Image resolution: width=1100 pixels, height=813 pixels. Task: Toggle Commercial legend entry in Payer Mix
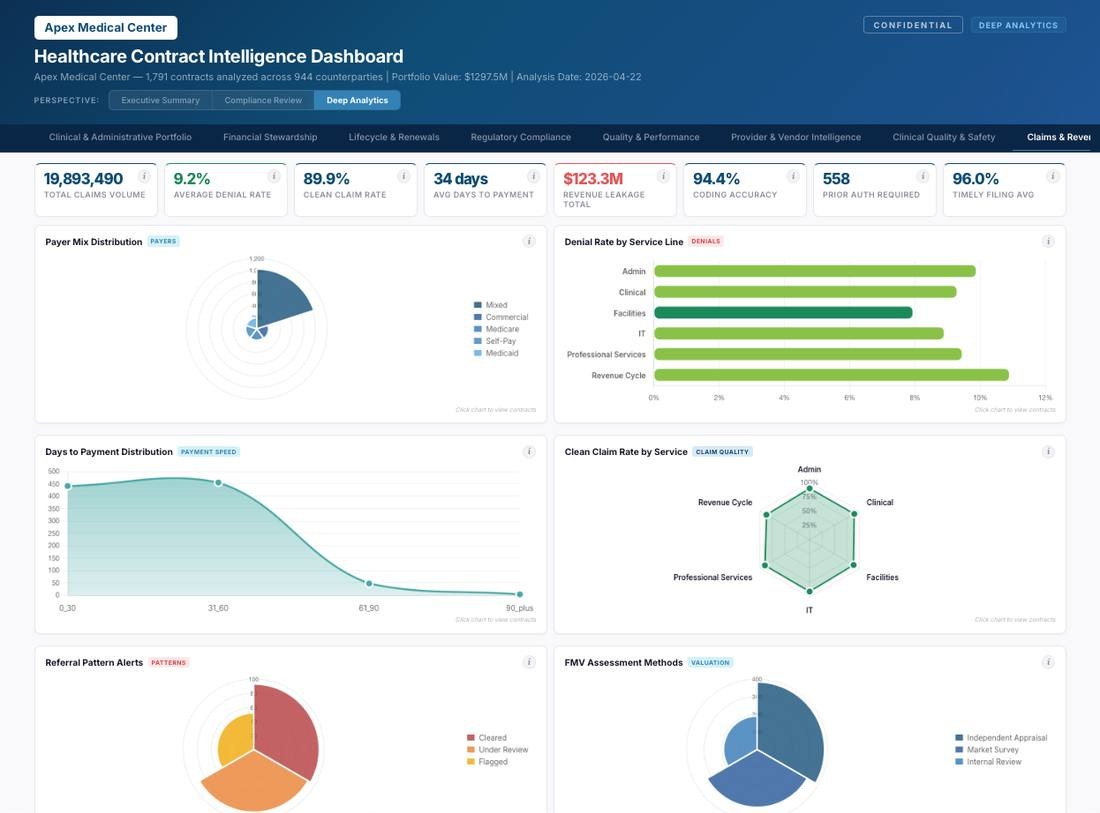501,317
